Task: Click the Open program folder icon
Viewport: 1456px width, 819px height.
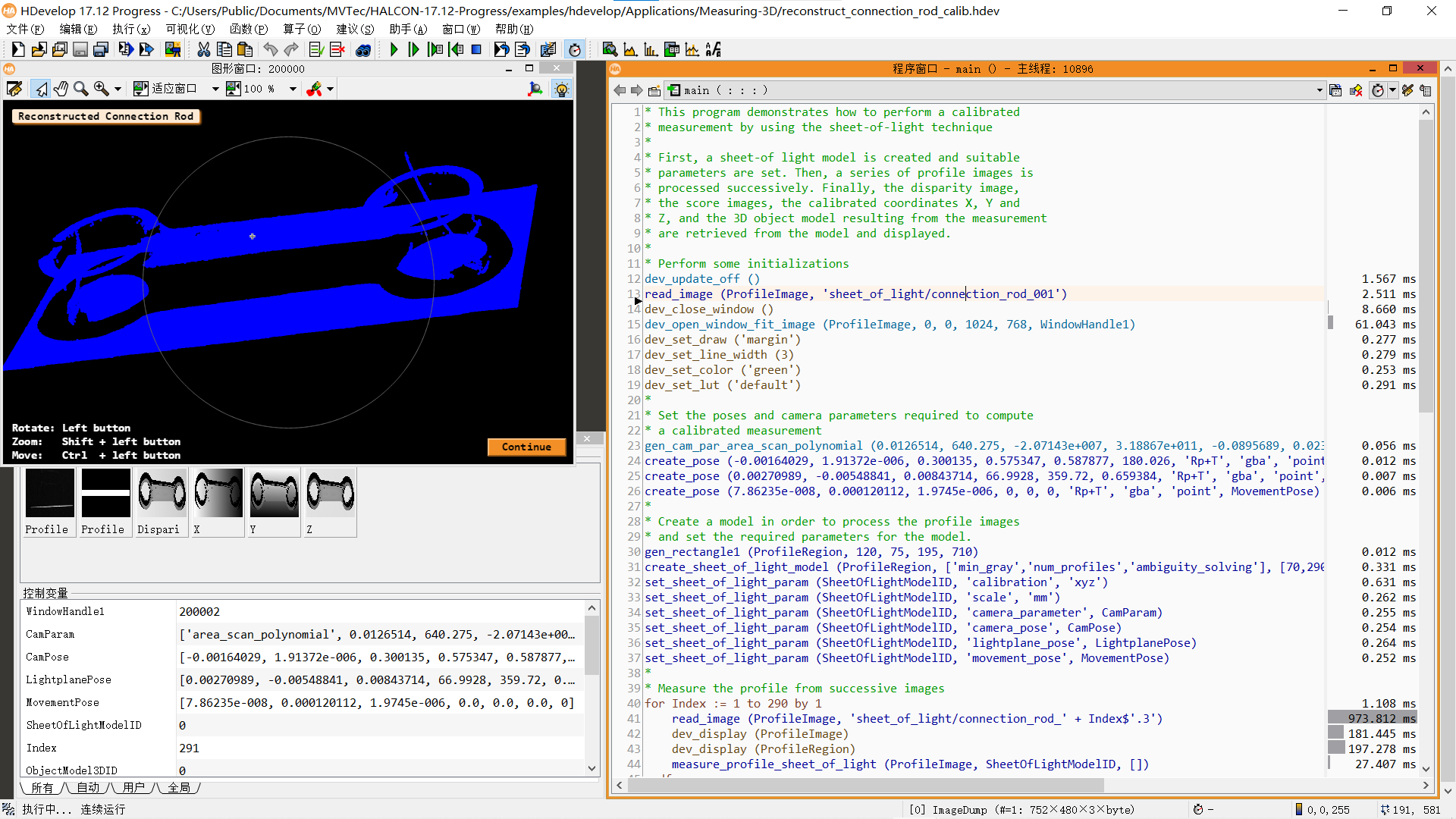Action: [39, 50]
